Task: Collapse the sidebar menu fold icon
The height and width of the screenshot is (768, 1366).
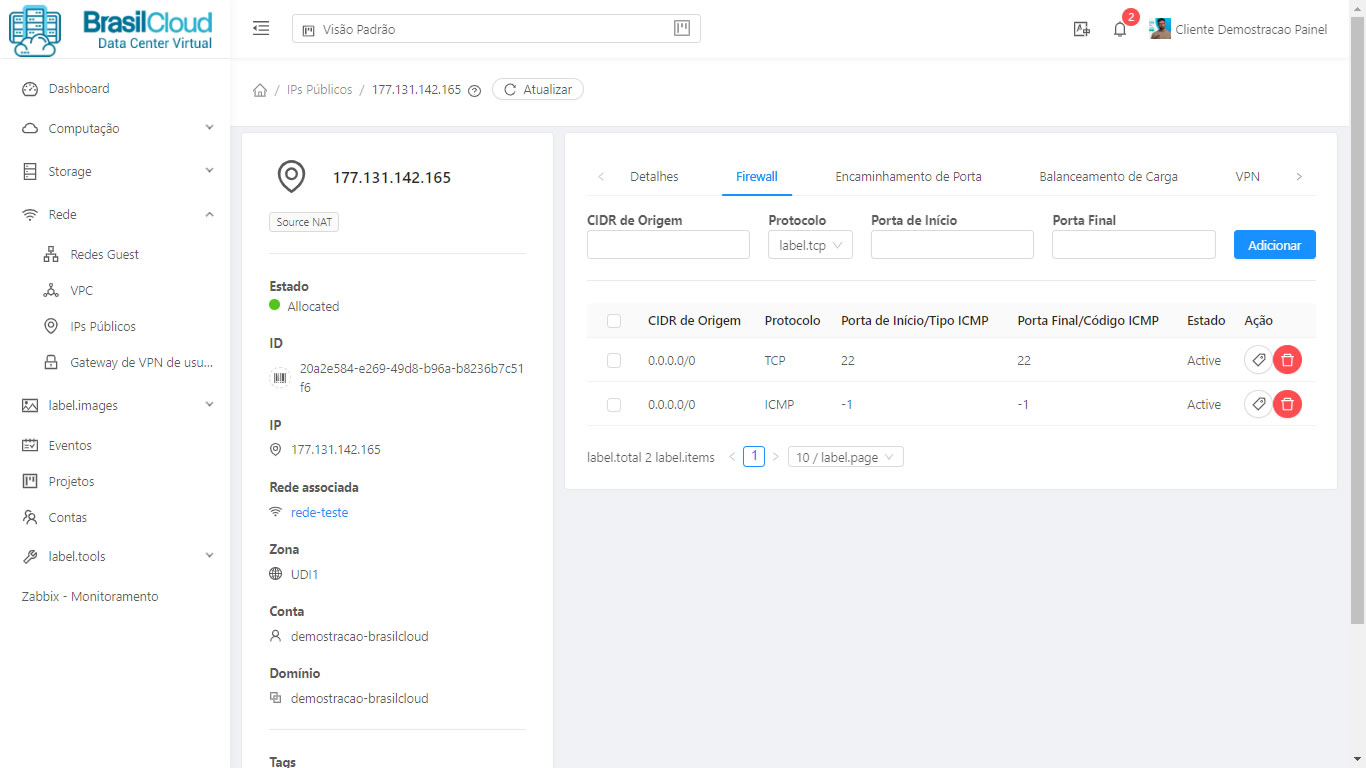Action: tap(261, 28)
